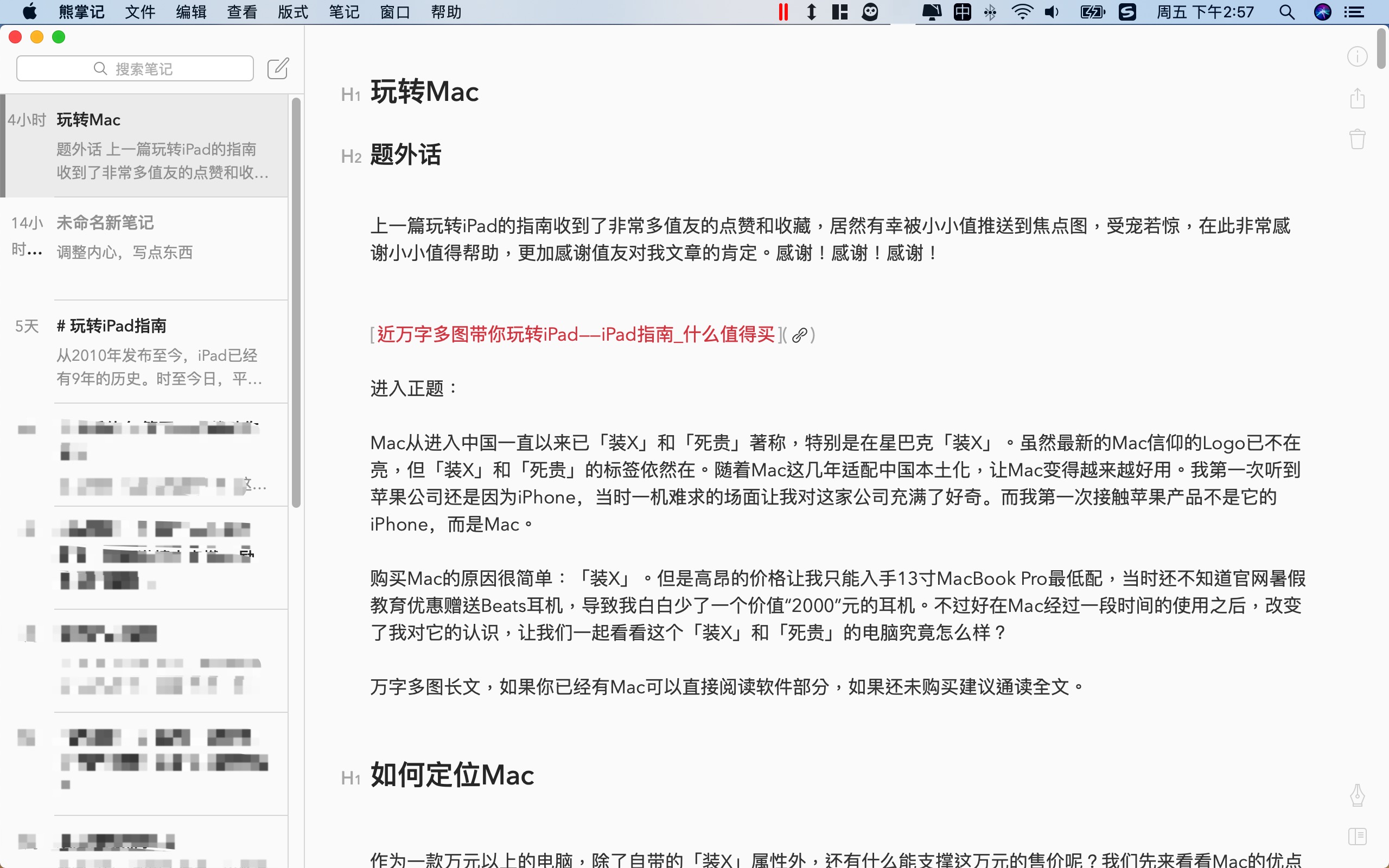Open the red iPad guide link
This screenshot has height=868, width=1389.
[x=576, y=335]
